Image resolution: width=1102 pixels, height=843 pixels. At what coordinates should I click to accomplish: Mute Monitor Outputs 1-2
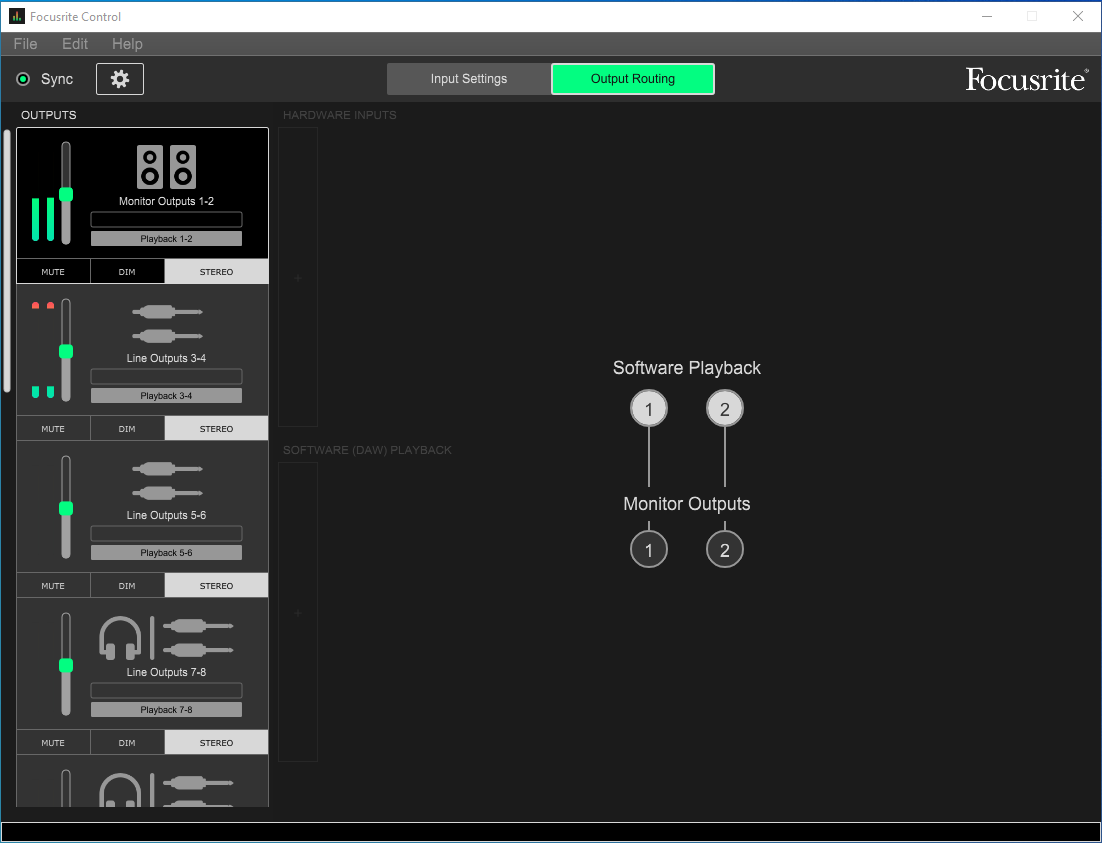pos(53,272)
